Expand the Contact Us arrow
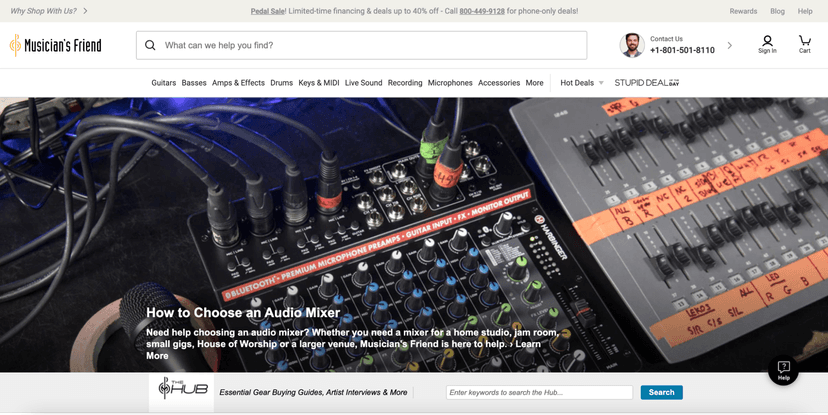Image resolution: width=828 pixels, height=415 pixels. click(729, 45)
